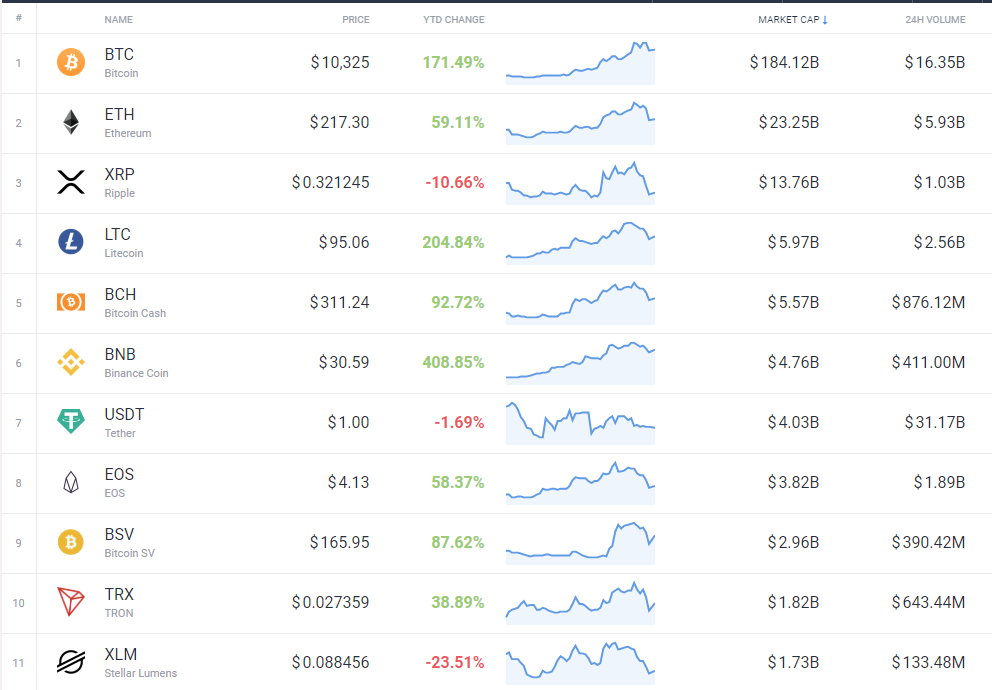
Task: Sort by the Name column header
Action: click(118, 20)
